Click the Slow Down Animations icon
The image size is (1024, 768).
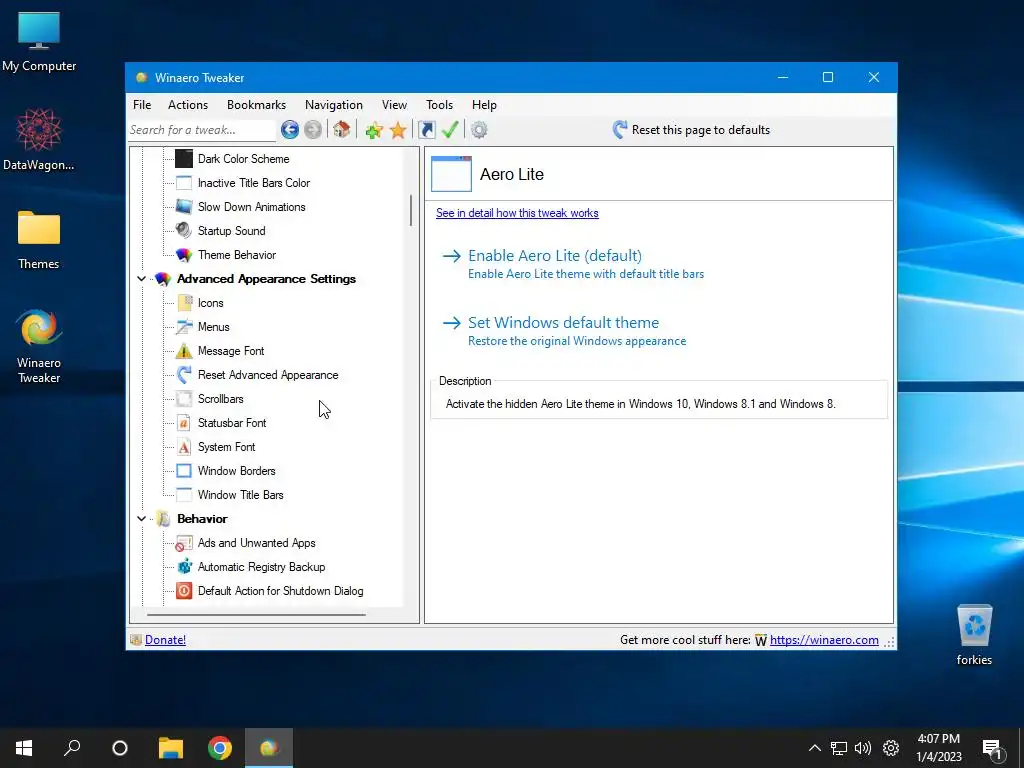click(184, 207)
